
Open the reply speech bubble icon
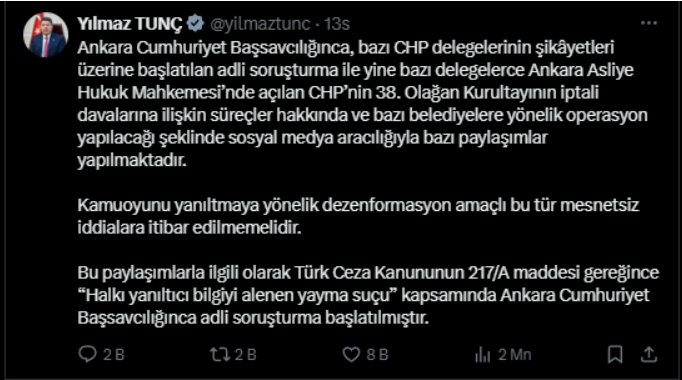(87, 354)
